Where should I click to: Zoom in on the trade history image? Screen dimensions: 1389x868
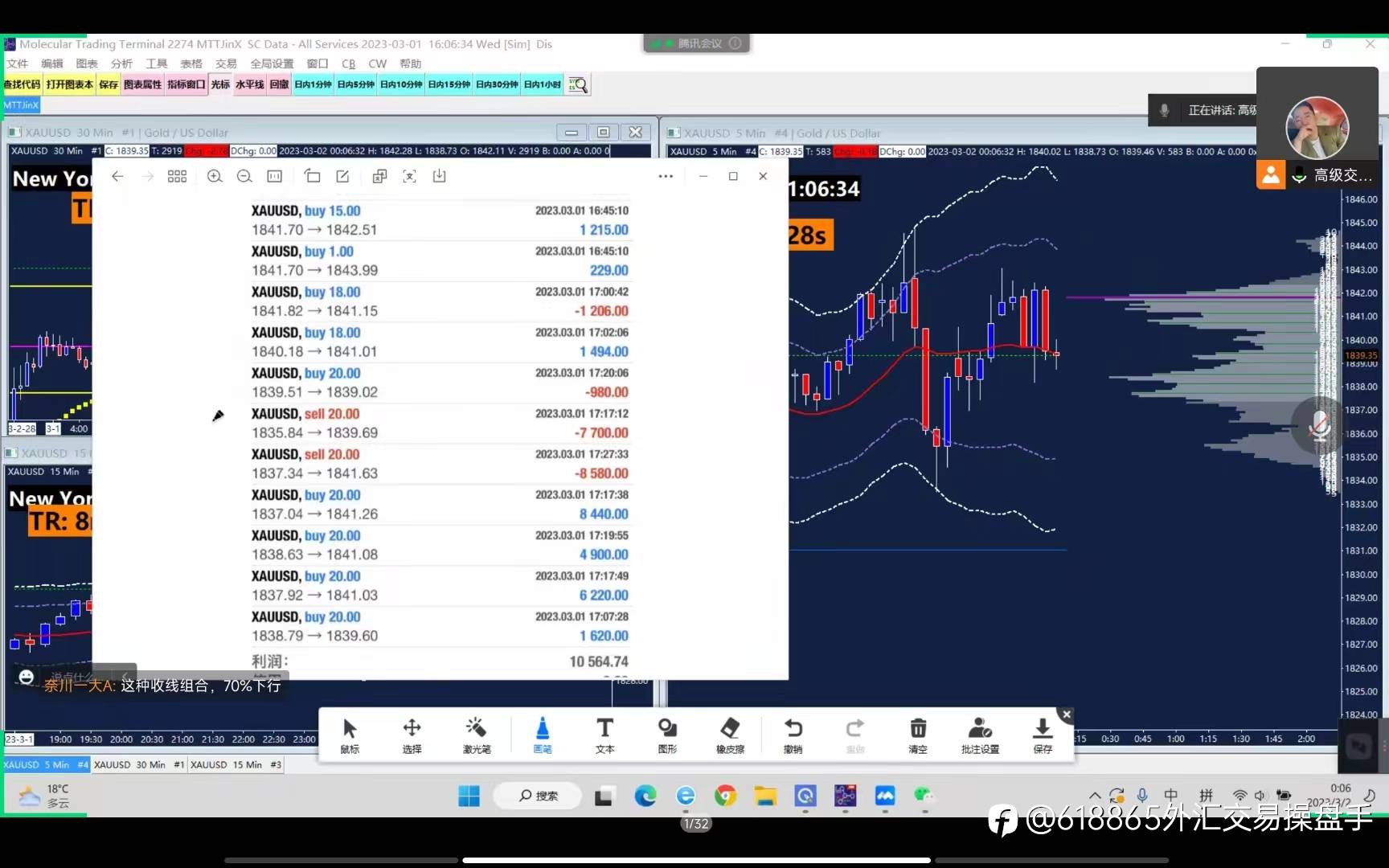(215, 176)
